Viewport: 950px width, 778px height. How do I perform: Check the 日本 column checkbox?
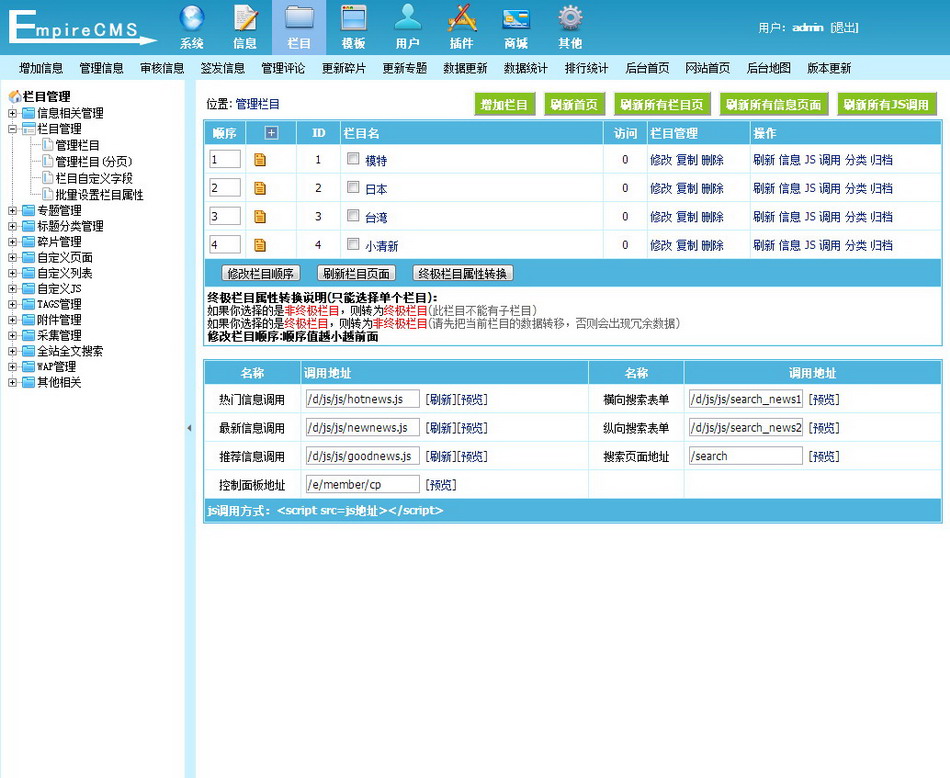tap(353, 187)
